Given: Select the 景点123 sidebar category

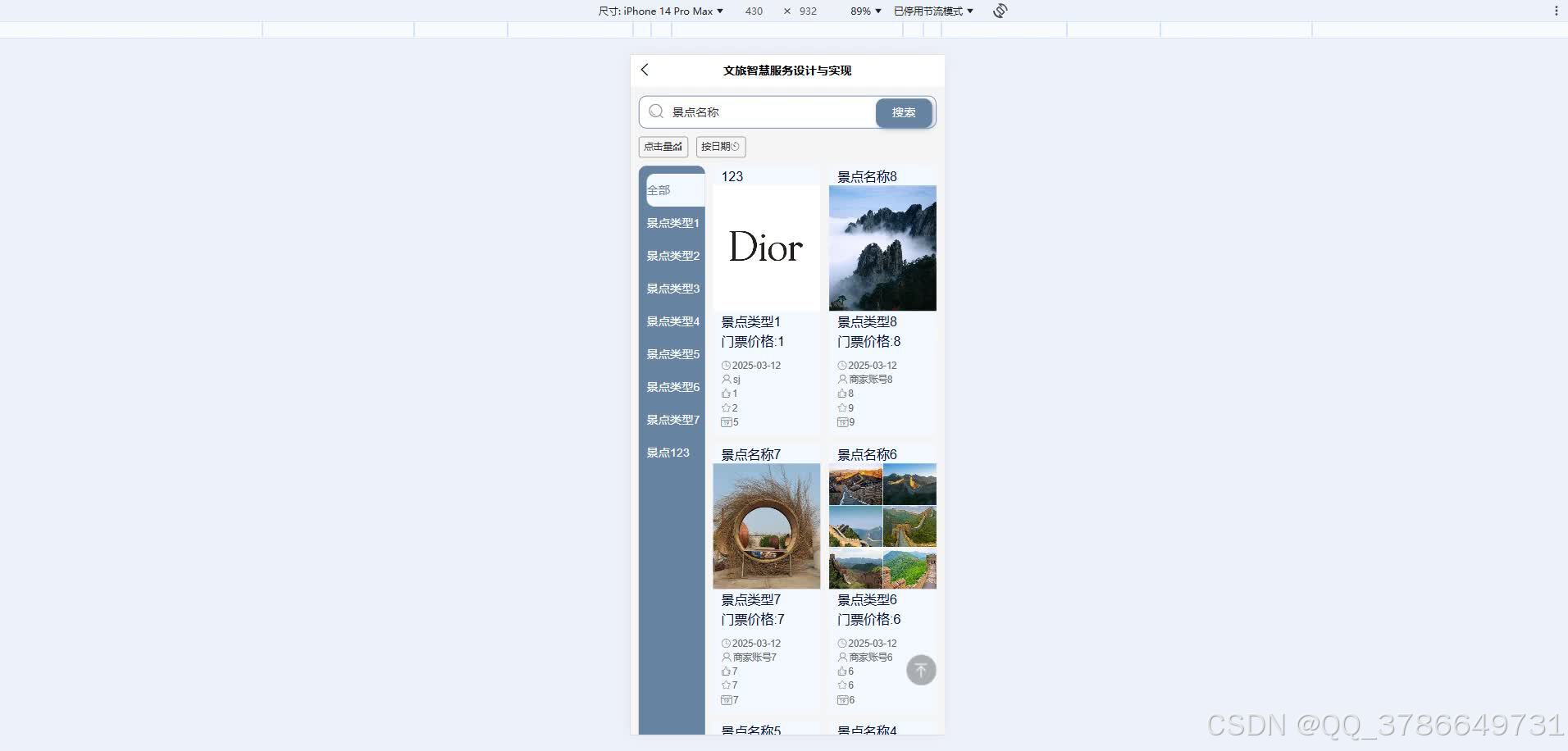Looking at the screenshot, I should [668, 453].
